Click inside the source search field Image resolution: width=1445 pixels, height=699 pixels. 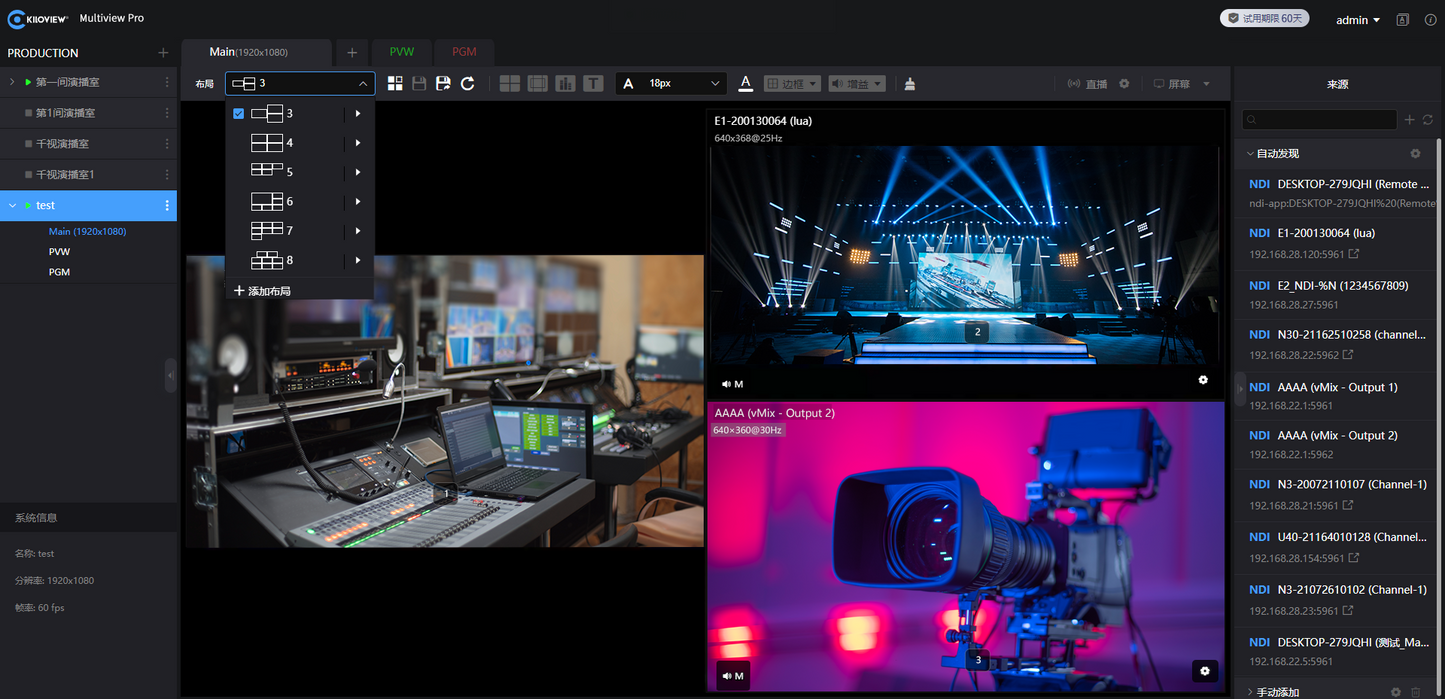[x=1318, y=119]
